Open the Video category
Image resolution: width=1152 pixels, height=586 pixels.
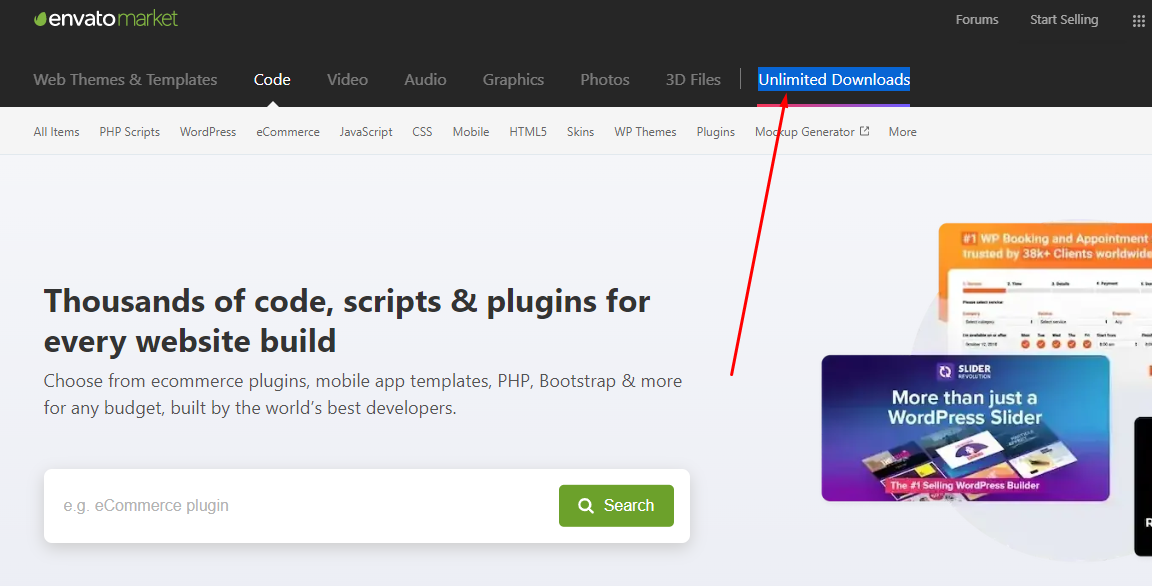[348, 79]
